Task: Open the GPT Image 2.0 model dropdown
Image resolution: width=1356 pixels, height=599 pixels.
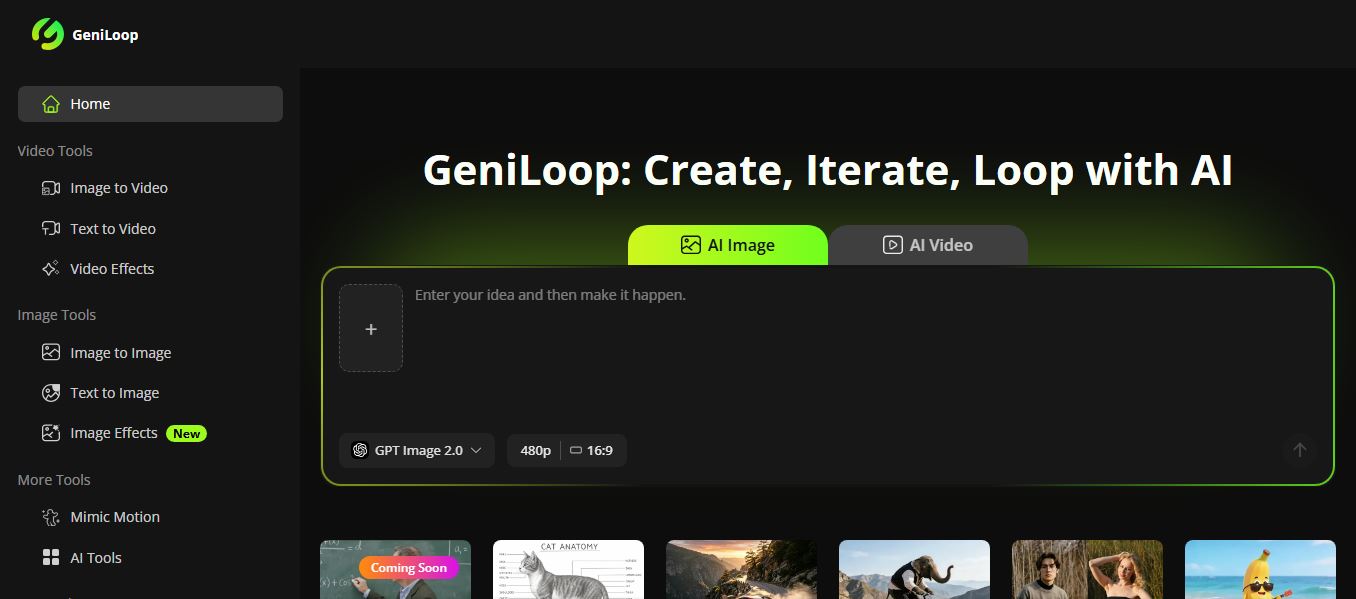Action: click(x=417, y=450)
